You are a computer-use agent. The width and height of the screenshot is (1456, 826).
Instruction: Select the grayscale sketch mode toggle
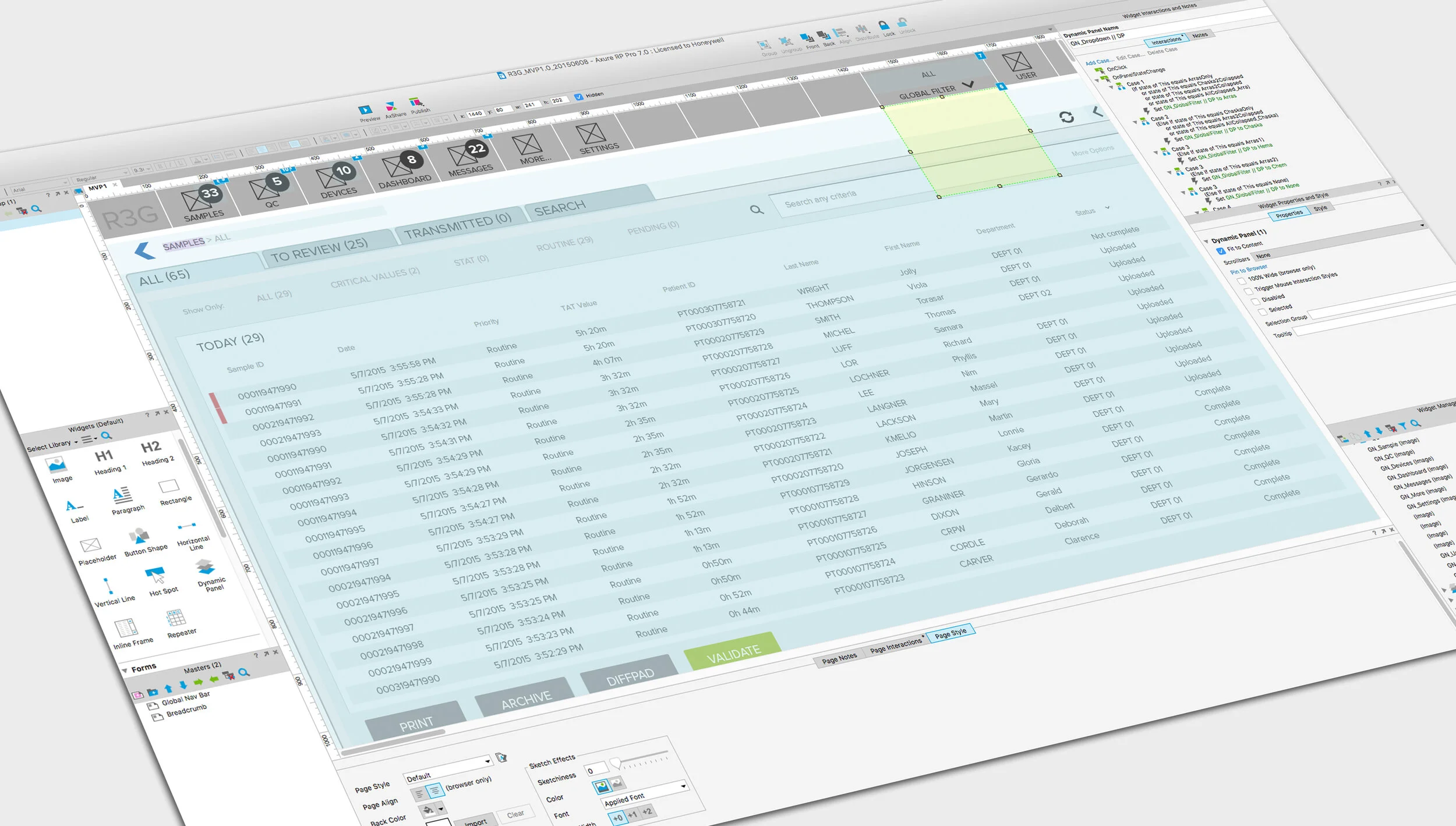617,784
